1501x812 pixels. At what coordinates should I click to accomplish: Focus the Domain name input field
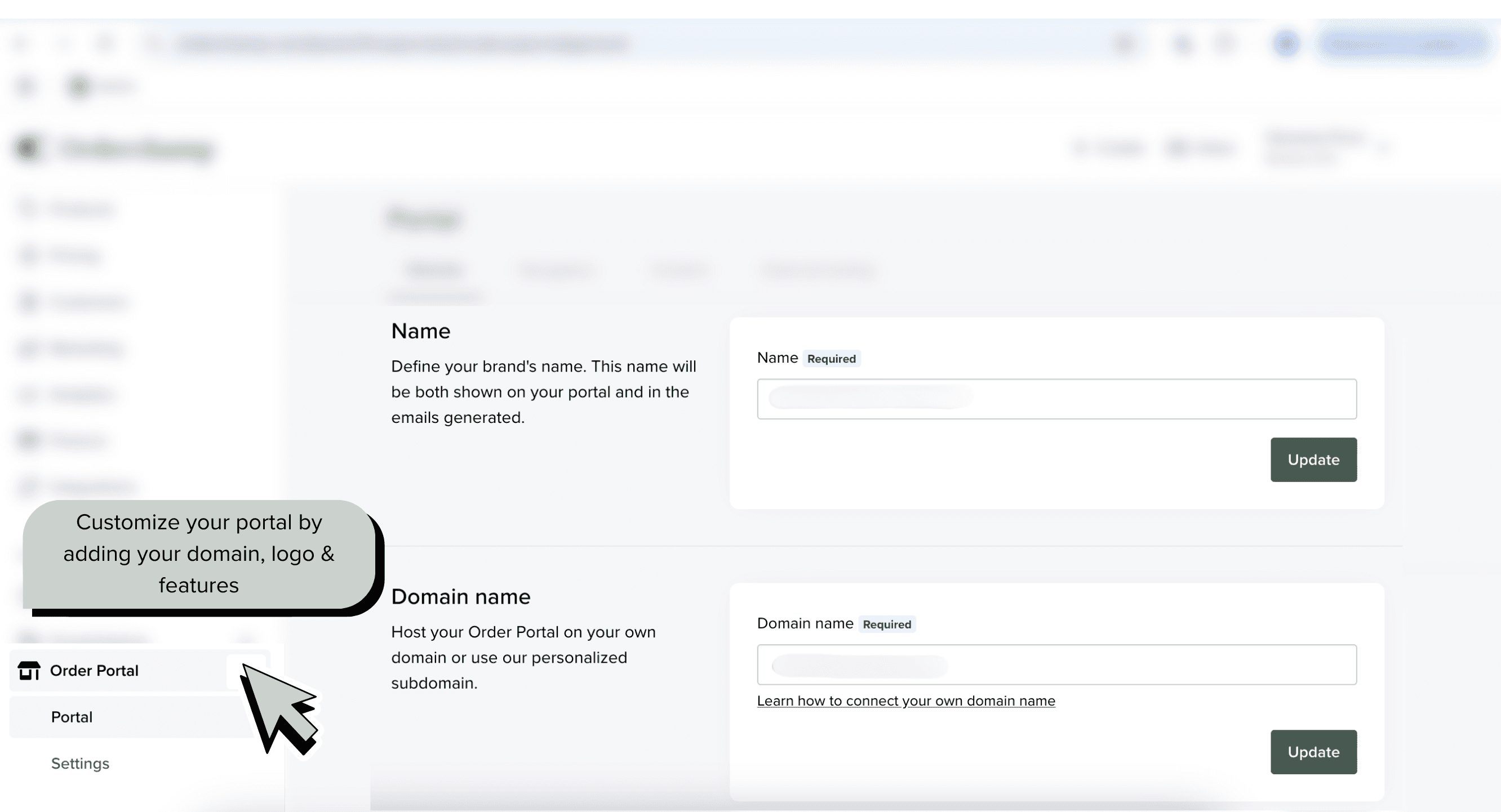[x=1056, y=664]
